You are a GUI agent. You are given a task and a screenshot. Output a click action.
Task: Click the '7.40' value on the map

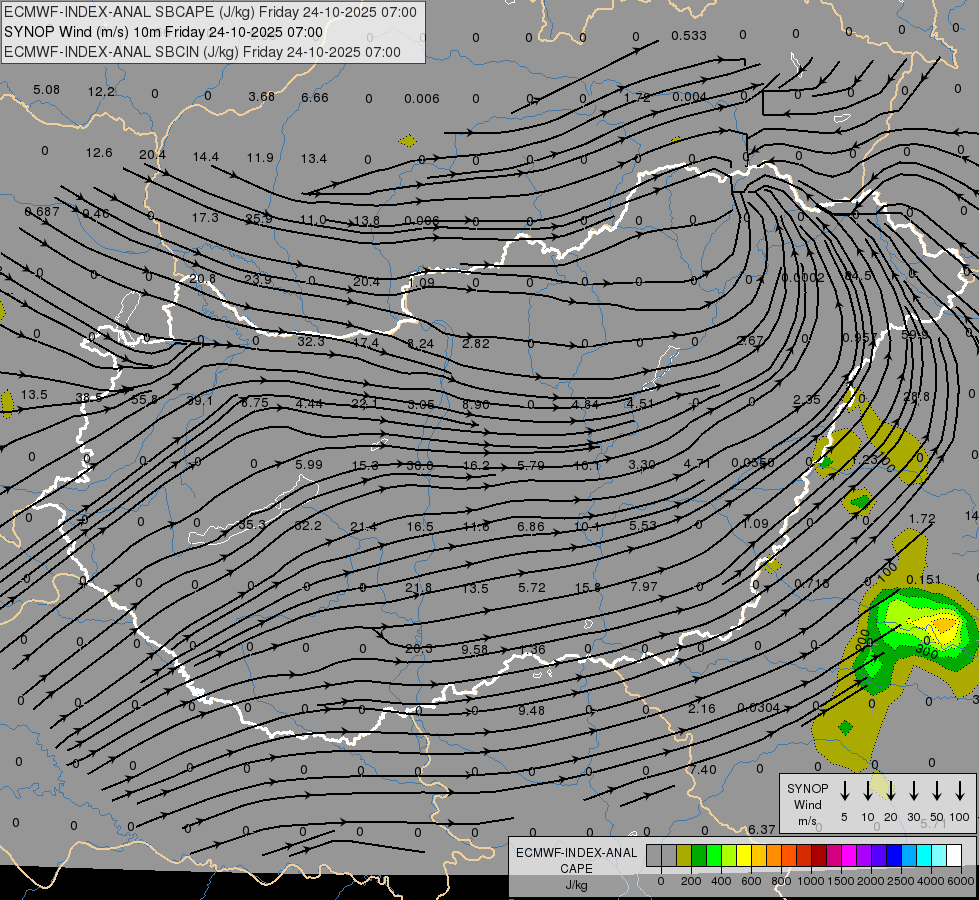702,769
